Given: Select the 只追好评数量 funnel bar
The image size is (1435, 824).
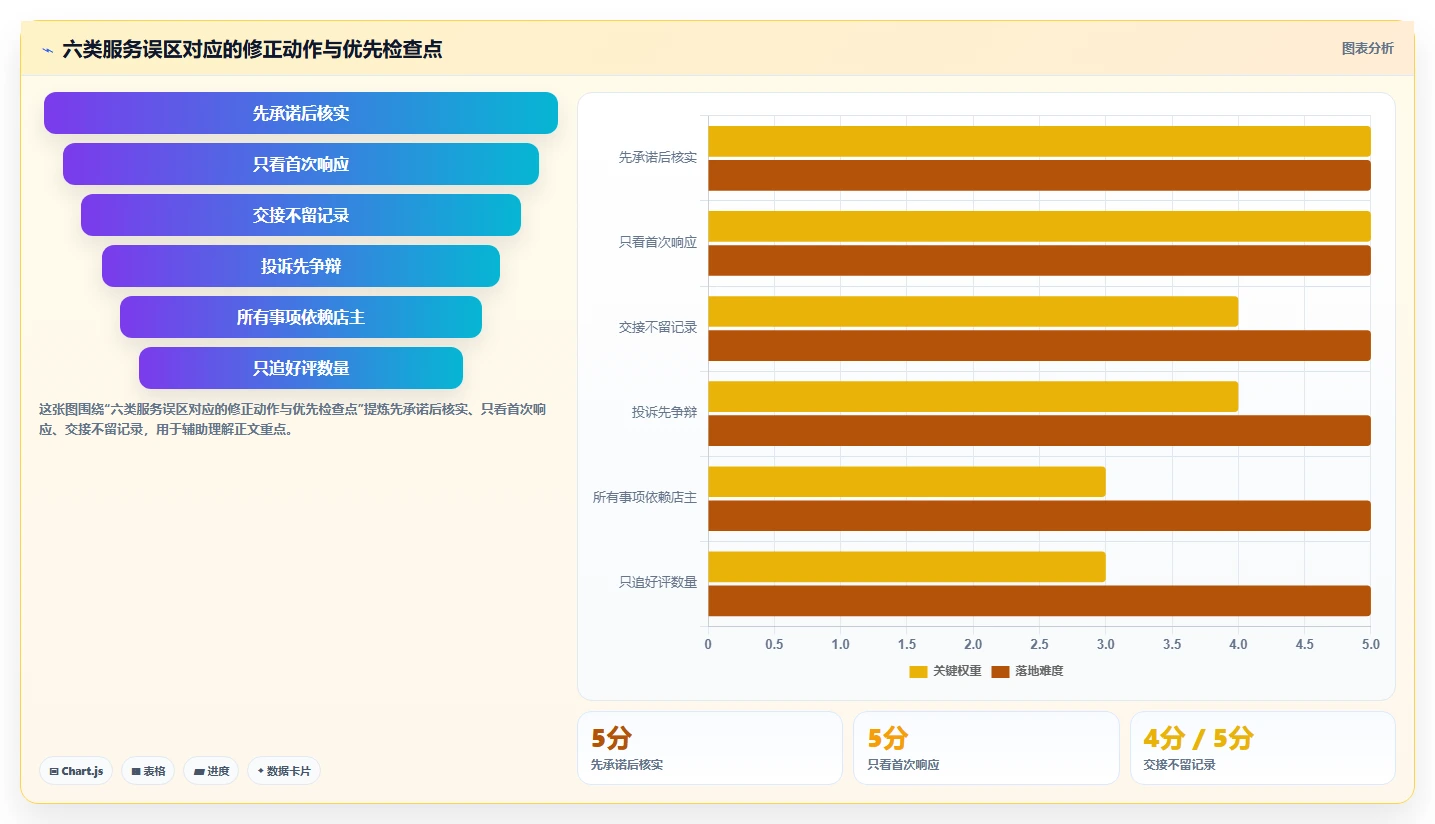Looking at the screenshot, I should [301, 368].
